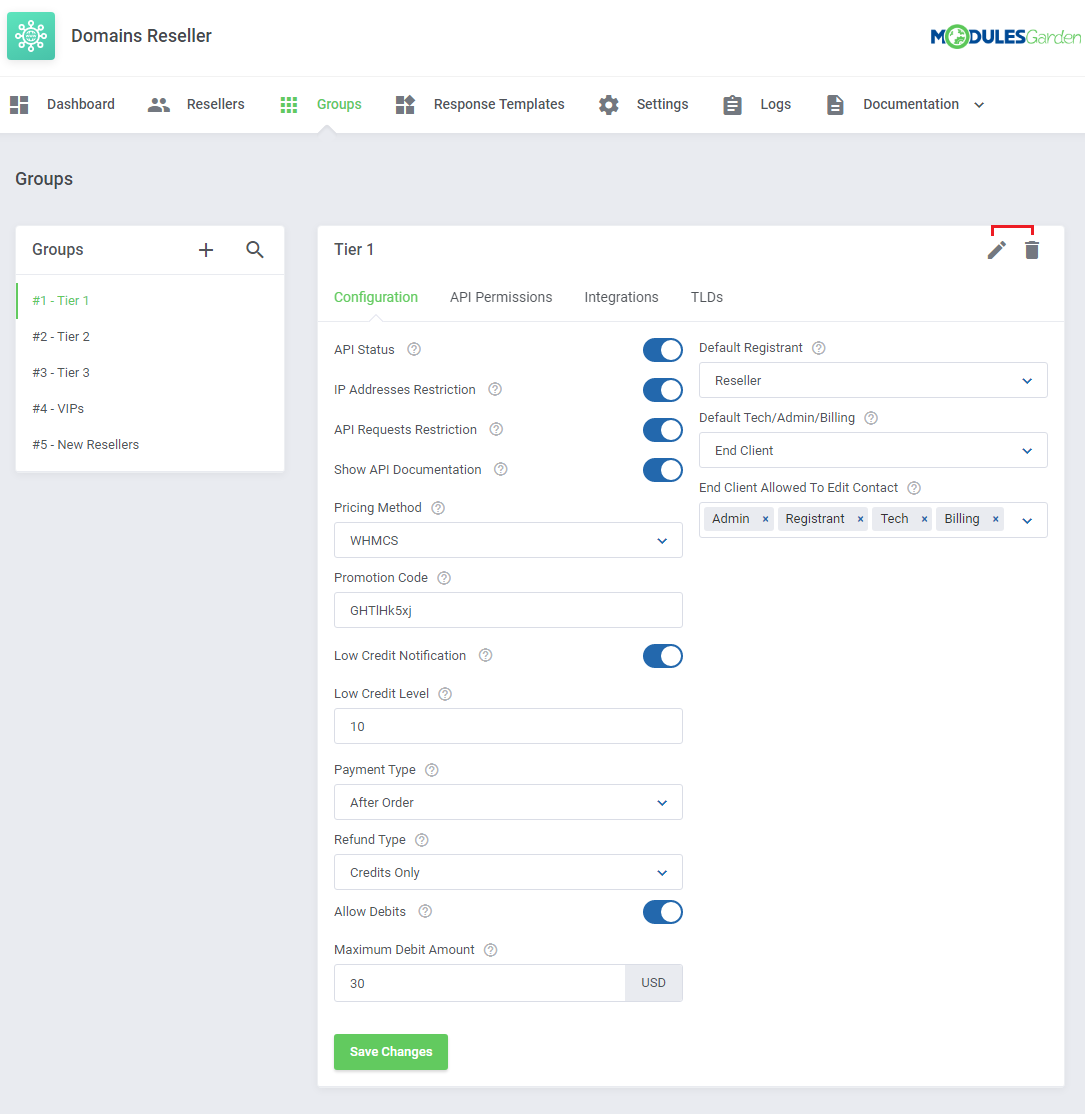Select group #4 - VIPs
Screen dimensions: 1085x1114
[150, 409]
